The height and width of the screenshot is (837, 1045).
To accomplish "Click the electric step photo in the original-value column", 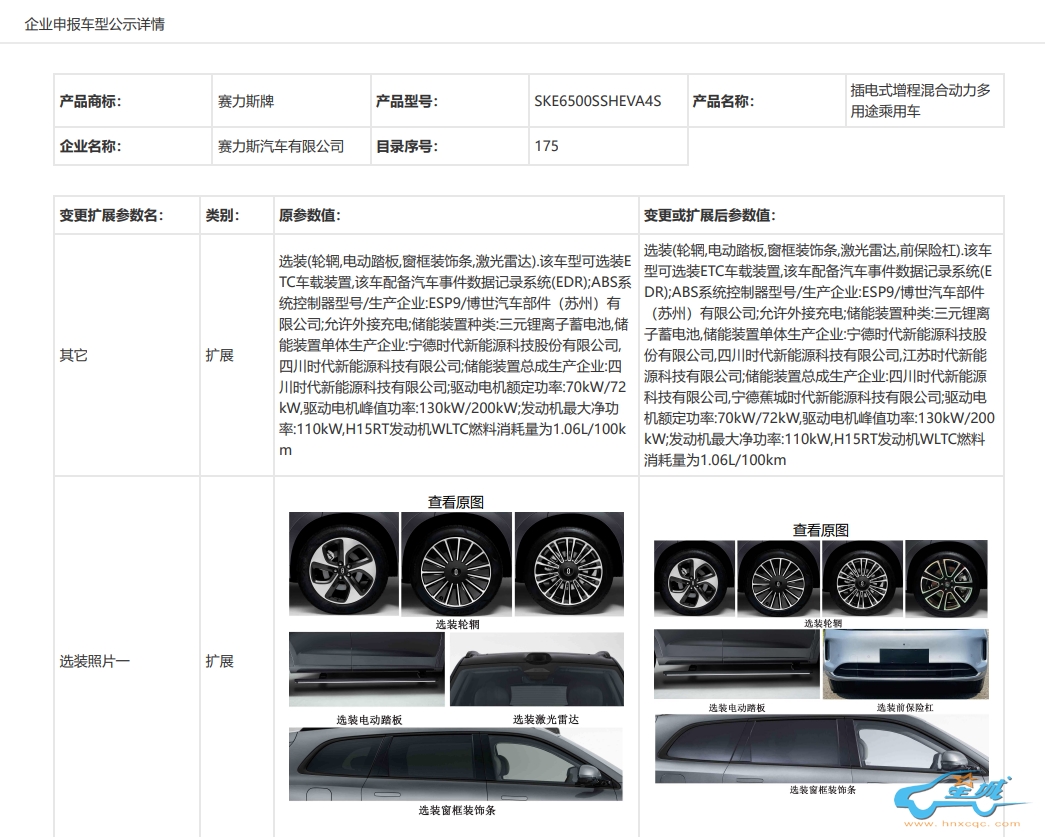I will pyautogui.click(x=367, y=670).
